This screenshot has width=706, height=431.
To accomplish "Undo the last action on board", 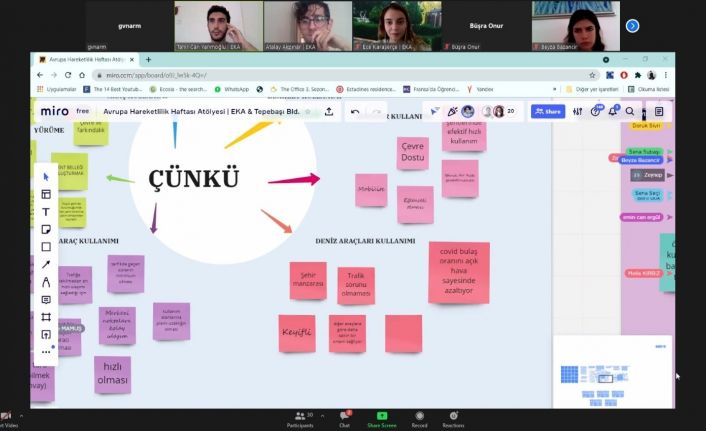I will (355, 112).
